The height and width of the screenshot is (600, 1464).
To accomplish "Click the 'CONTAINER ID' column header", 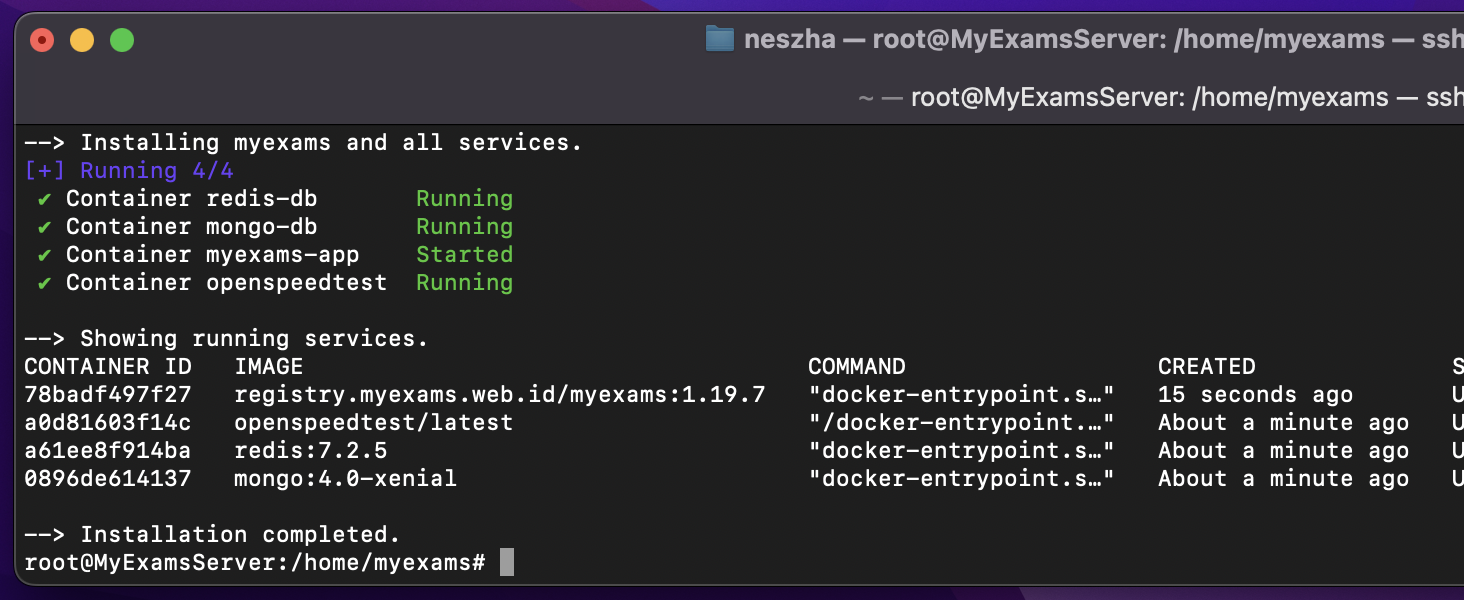I will (x=108, y=367).
